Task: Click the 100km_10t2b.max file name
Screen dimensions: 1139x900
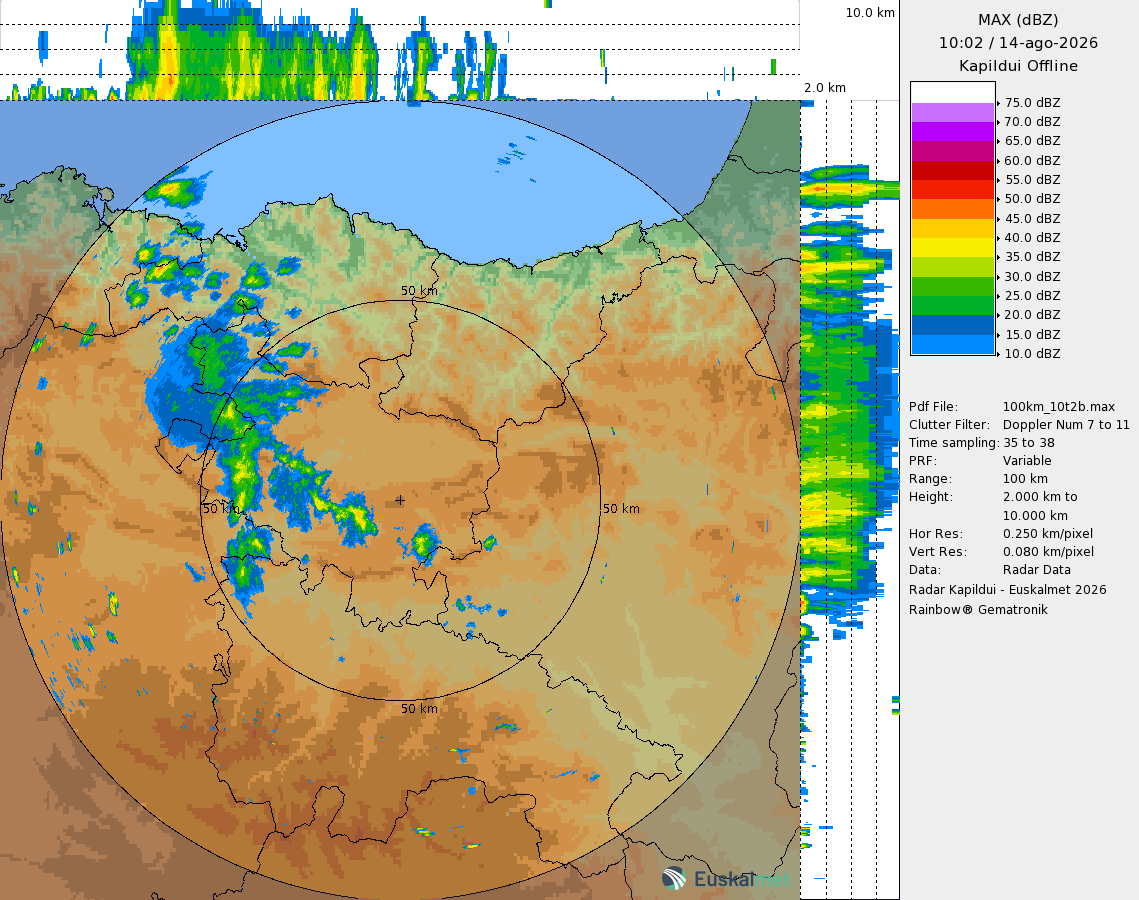Action: 1058,407
